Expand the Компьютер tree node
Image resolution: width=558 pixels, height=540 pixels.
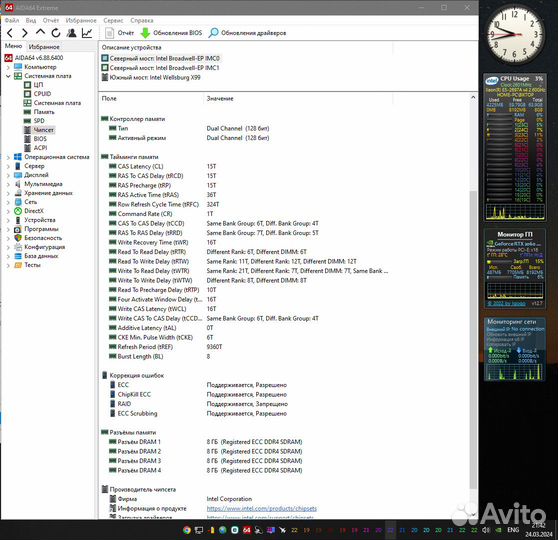click(8, 67)
